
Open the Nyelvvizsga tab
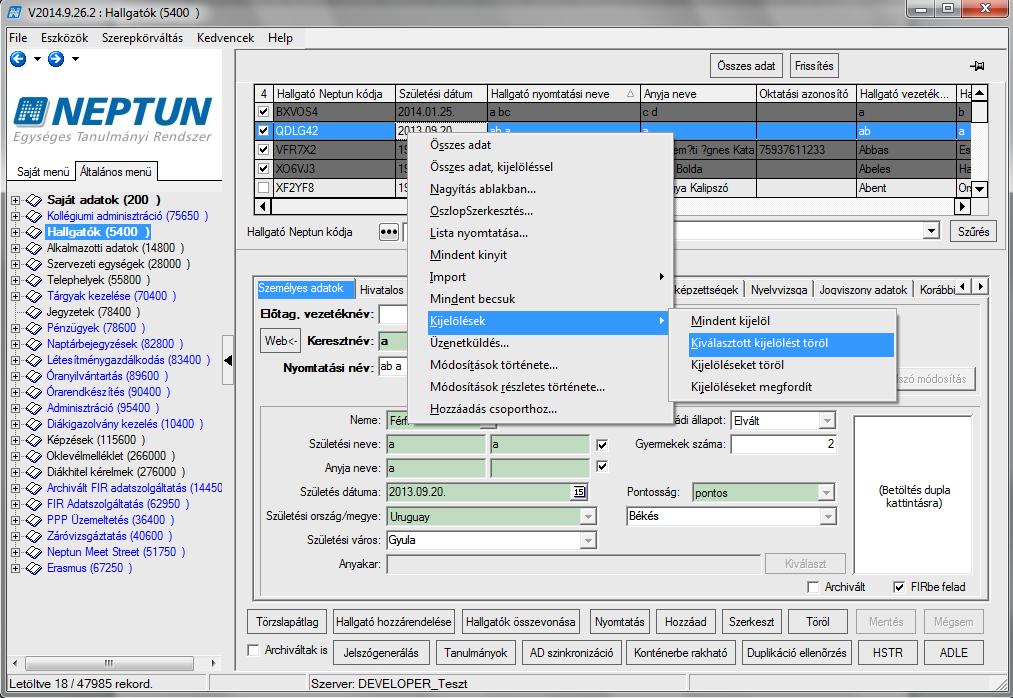778,290
